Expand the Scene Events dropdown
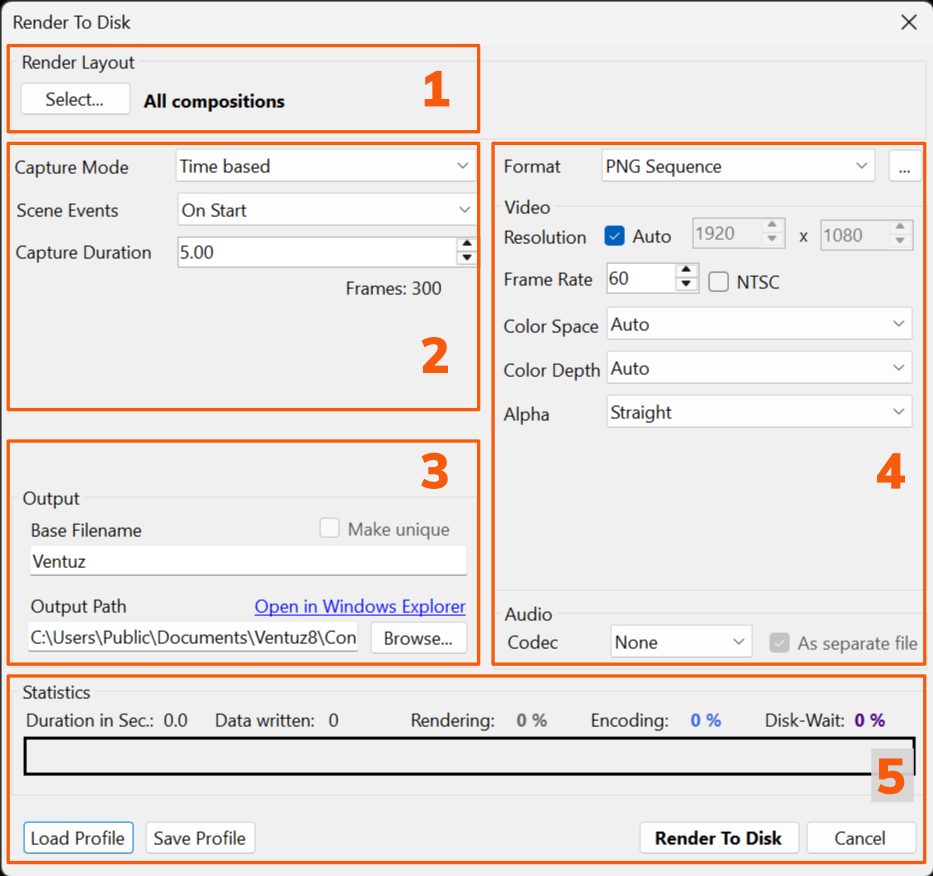The height and width of the screenshot is (876, 933). point(325,210)
